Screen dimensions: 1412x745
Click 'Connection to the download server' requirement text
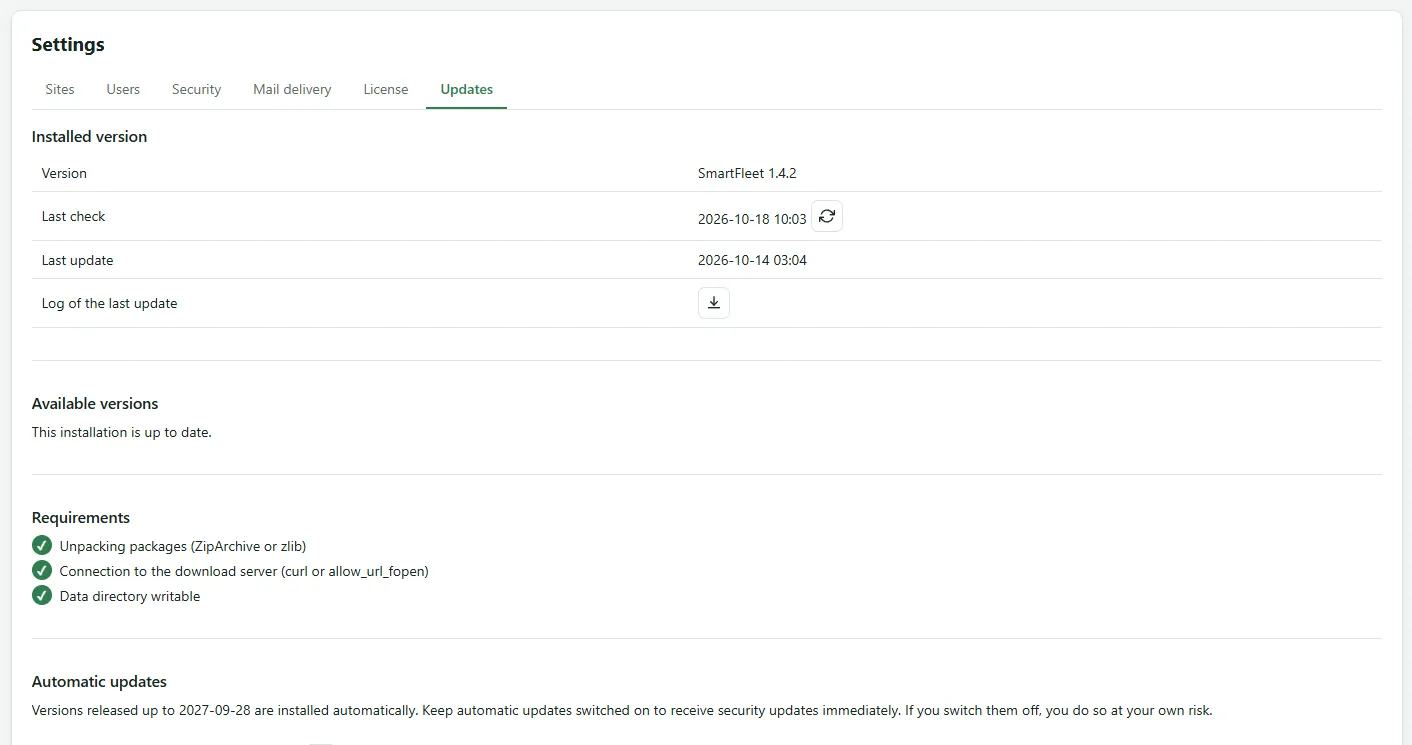coord(244,571)
